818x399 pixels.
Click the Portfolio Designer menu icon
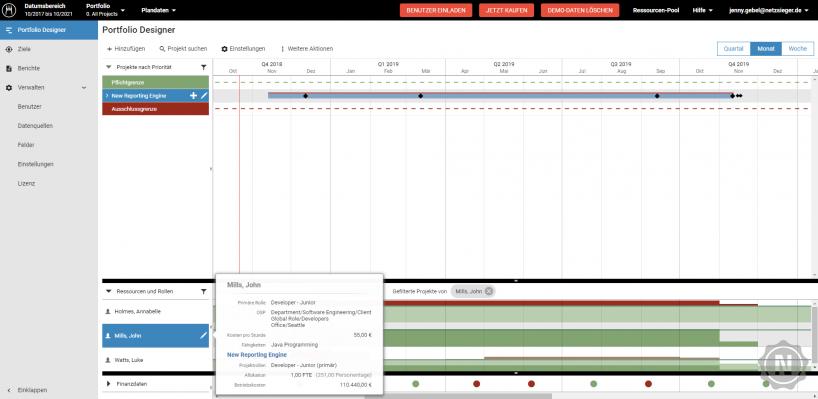pos(8,30)
